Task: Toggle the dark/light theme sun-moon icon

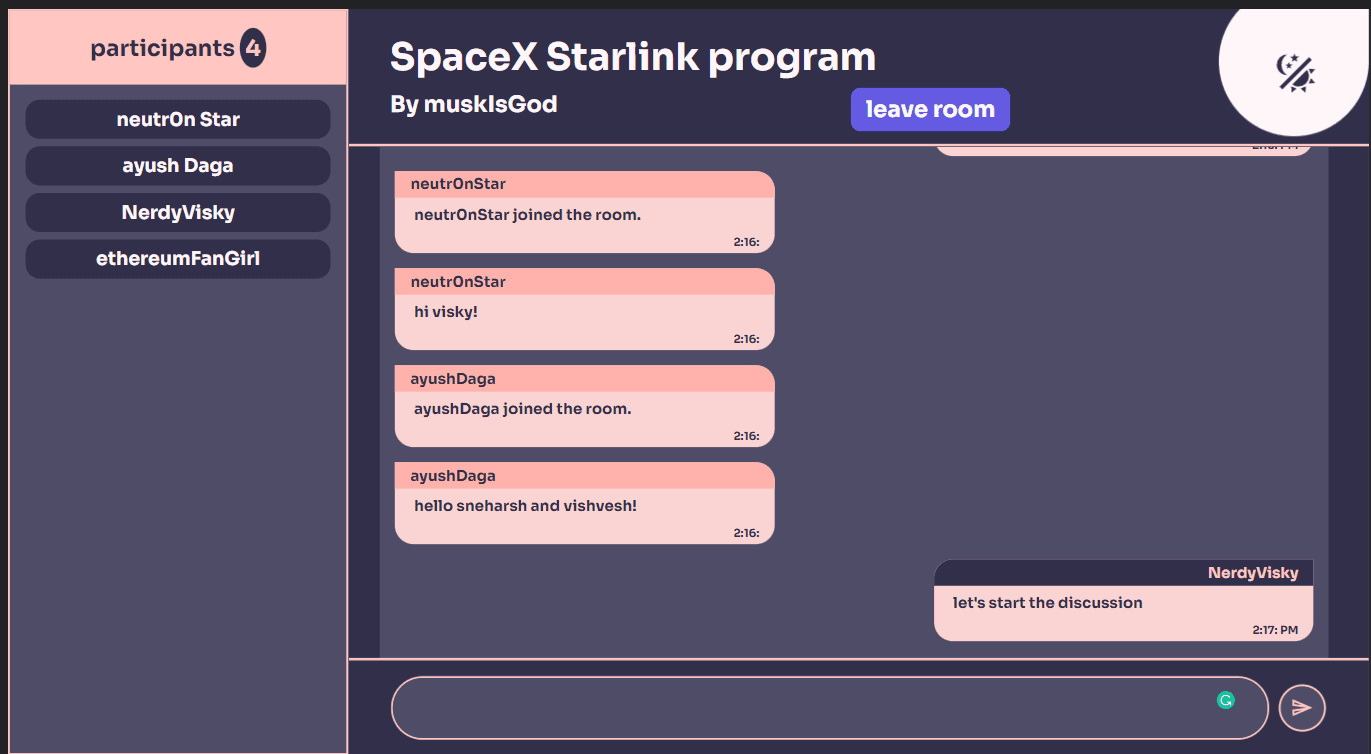Action: click(x=1295, y=73)
